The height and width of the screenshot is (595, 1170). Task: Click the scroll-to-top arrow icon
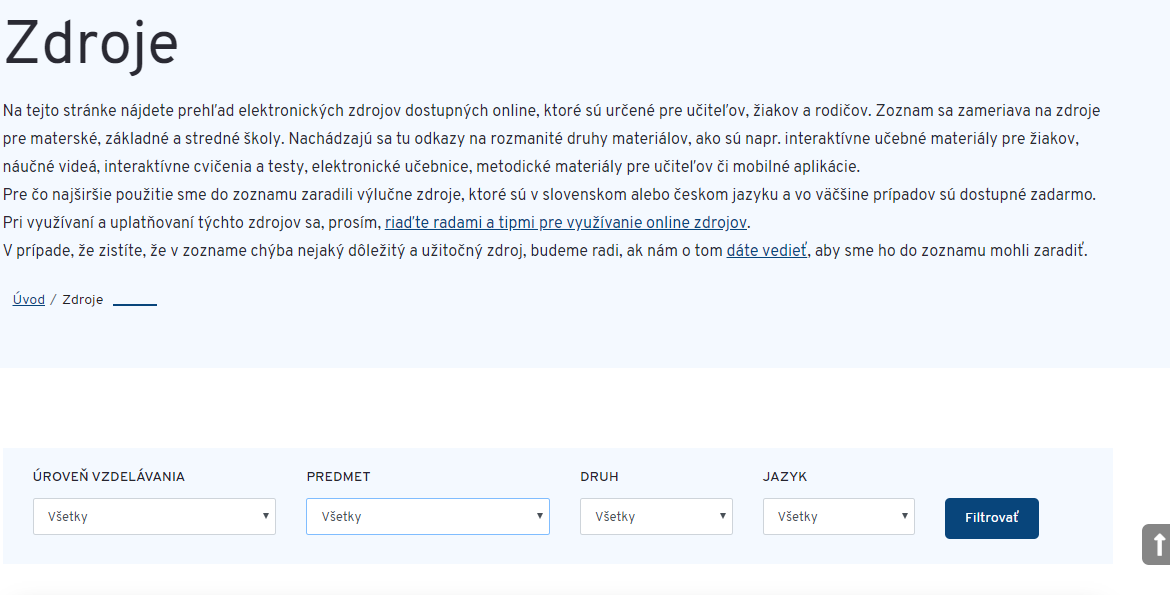pyautogui.click(x=1157, y=544)
